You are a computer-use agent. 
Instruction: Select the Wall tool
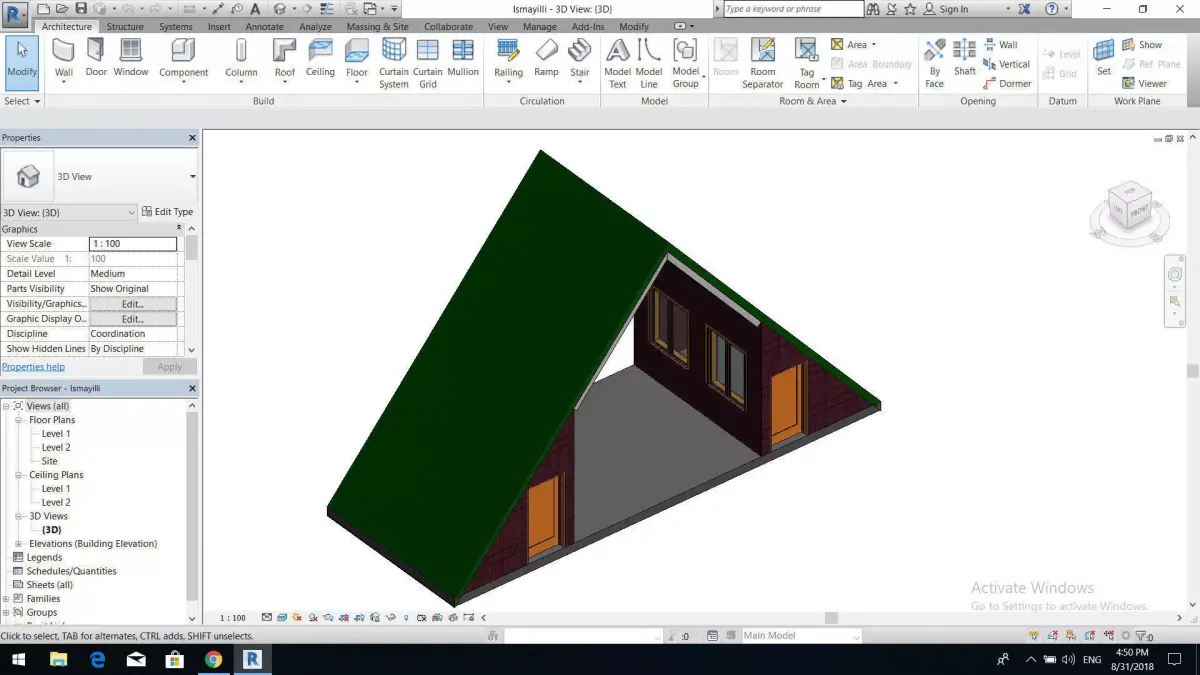click(x=63, y=58)
